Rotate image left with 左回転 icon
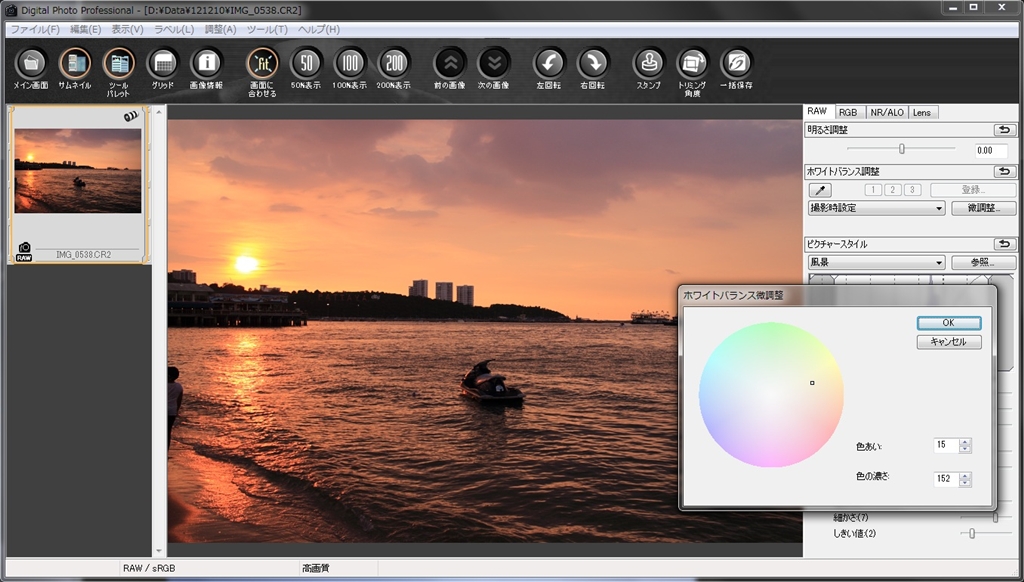The image size is (1024, 582). 549,64
